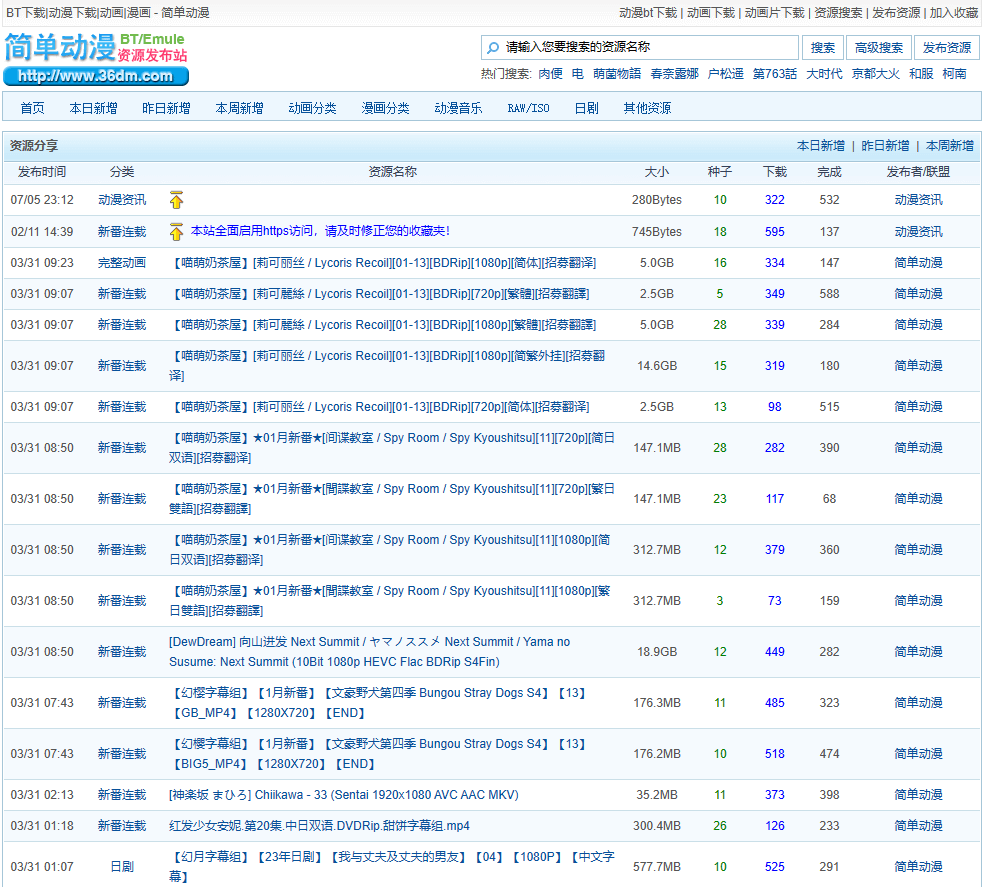Open 本日新增 in the navigation bar
Screen dimensions: 984x887
[x=94, y=108]
